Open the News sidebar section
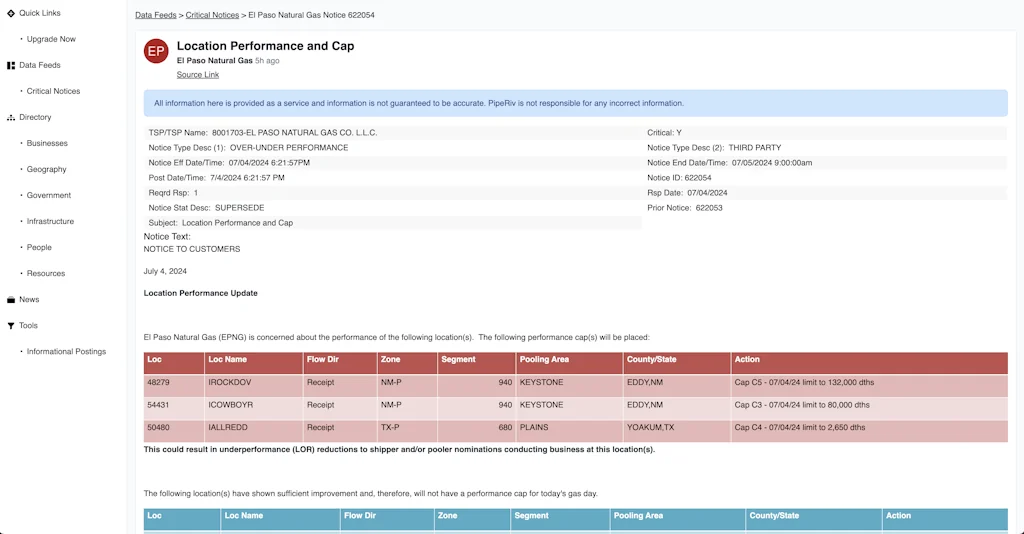Viewport: 1024px width, 534px height. (29, 300)
